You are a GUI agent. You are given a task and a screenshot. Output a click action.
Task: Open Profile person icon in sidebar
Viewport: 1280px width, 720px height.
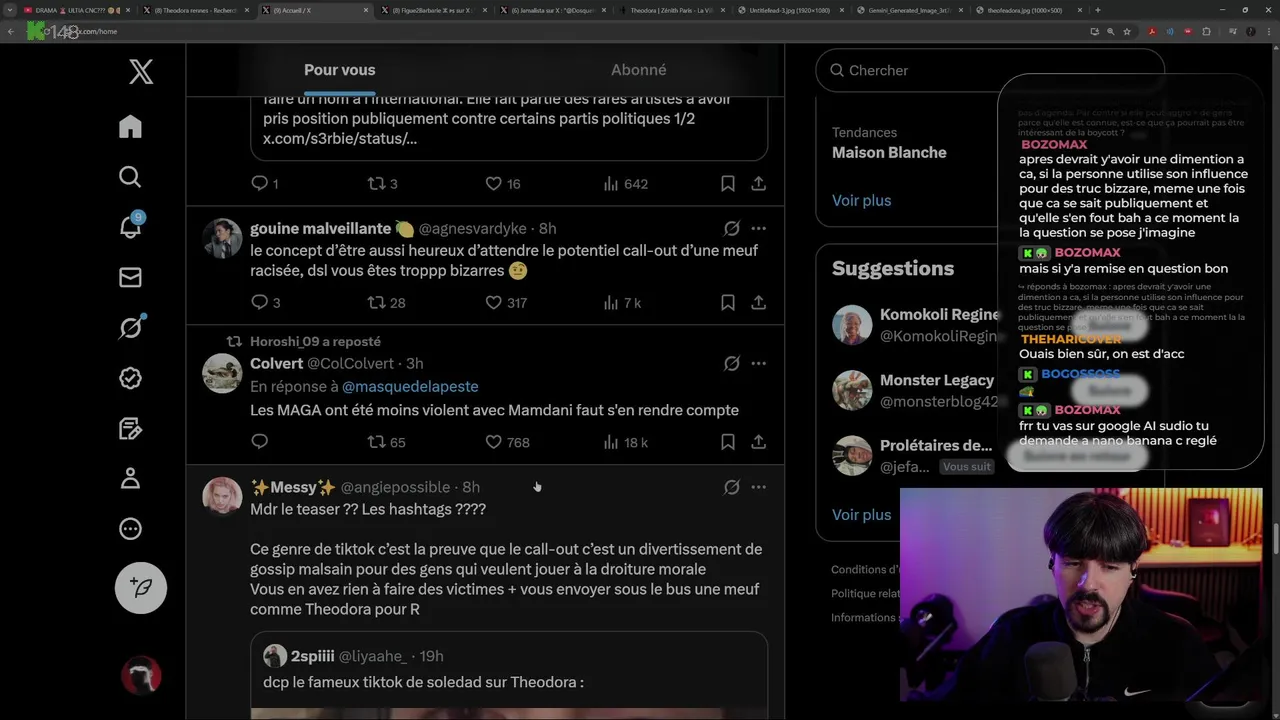click(130, 478)
